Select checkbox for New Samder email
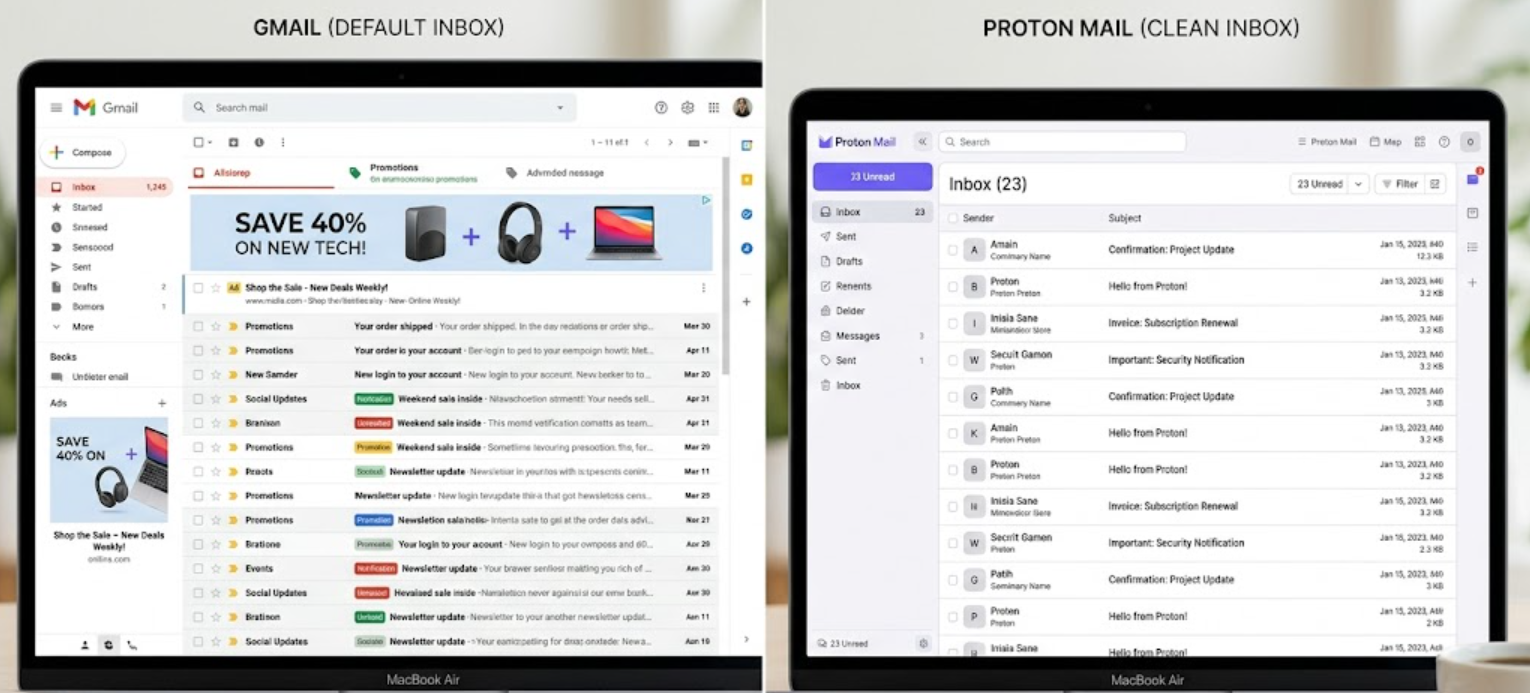Viewport: 1530px width, 693px height. click(x=198, y=375)
